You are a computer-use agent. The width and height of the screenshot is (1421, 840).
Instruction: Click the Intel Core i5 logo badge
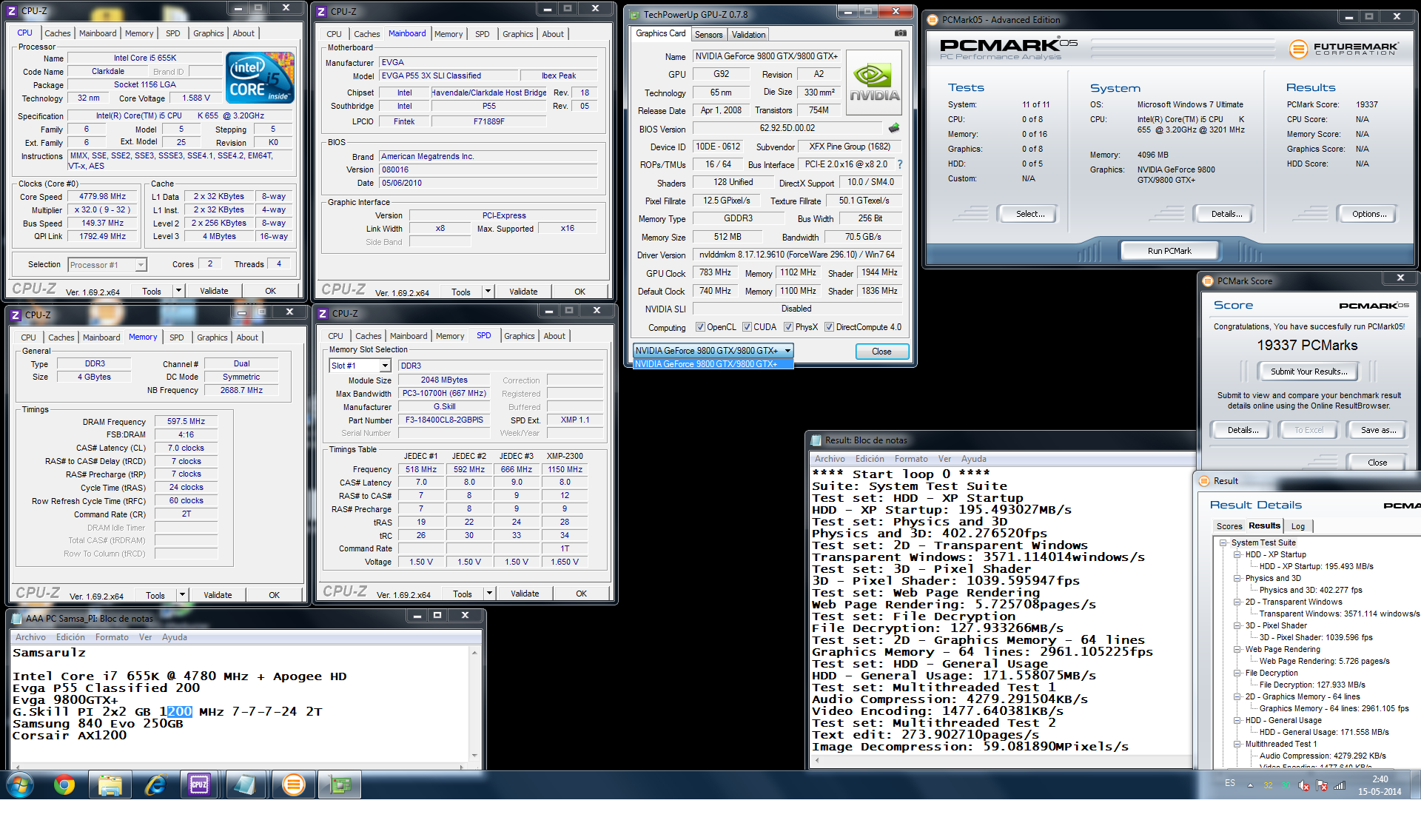pyautogui.click(x=261, y=78)
